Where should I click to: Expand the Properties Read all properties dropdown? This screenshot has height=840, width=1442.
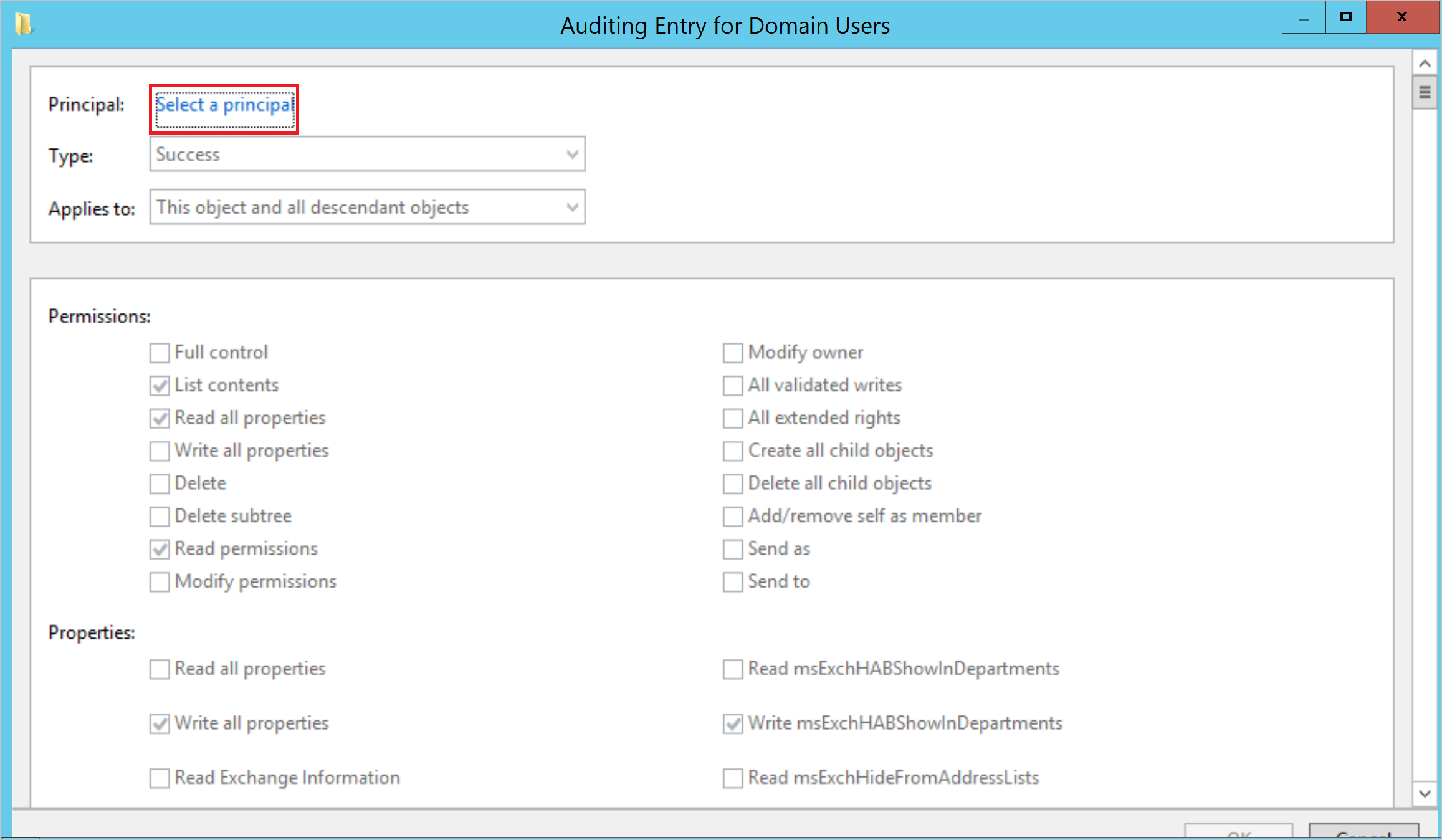click(x=160, y=669)
